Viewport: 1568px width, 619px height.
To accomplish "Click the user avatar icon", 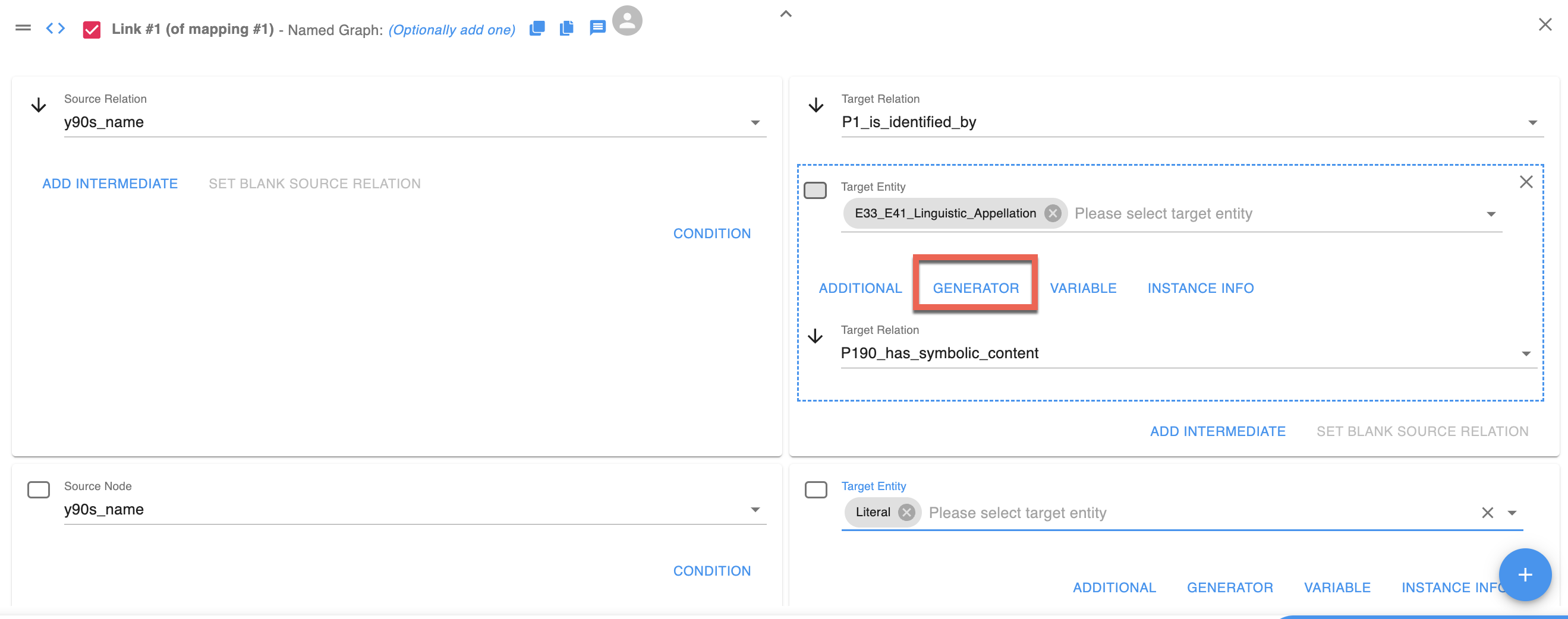I will tap(627, 21).
